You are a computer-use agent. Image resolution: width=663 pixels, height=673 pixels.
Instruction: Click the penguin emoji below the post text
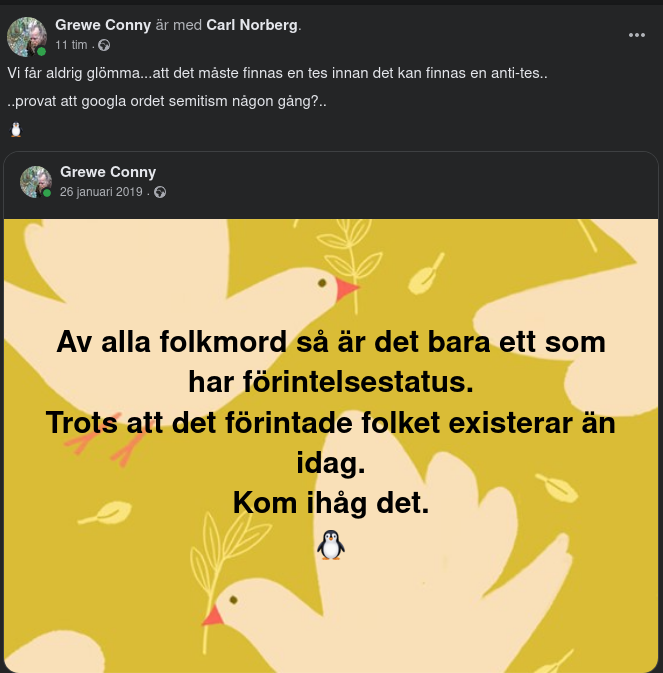(x=15, y=129)
